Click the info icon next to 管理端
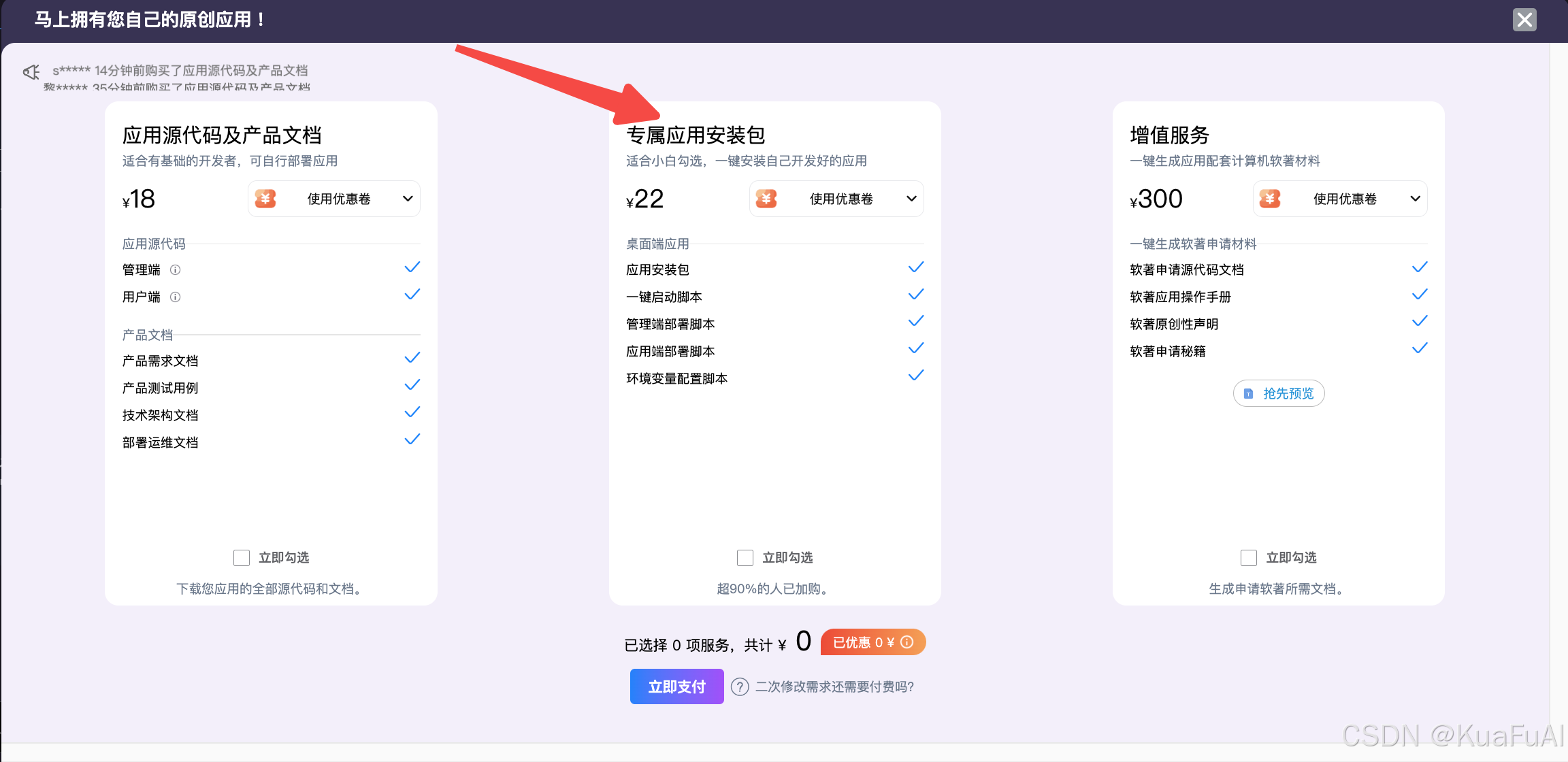1568x762 pixels. click(175, 270)
